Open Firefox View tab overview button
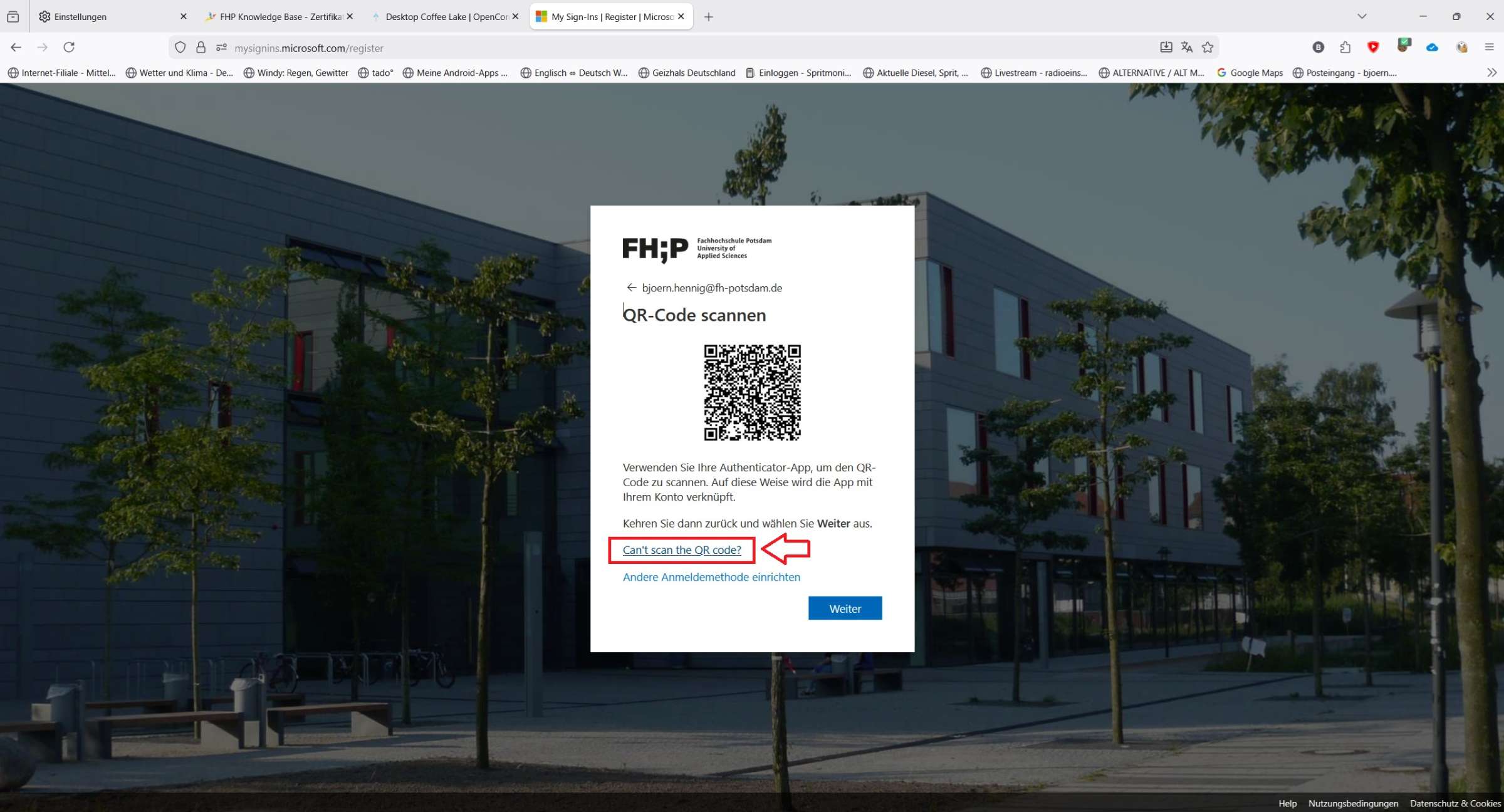This screenshot has width=1504, height=812. pyautogui.click(x=13, y=17)
